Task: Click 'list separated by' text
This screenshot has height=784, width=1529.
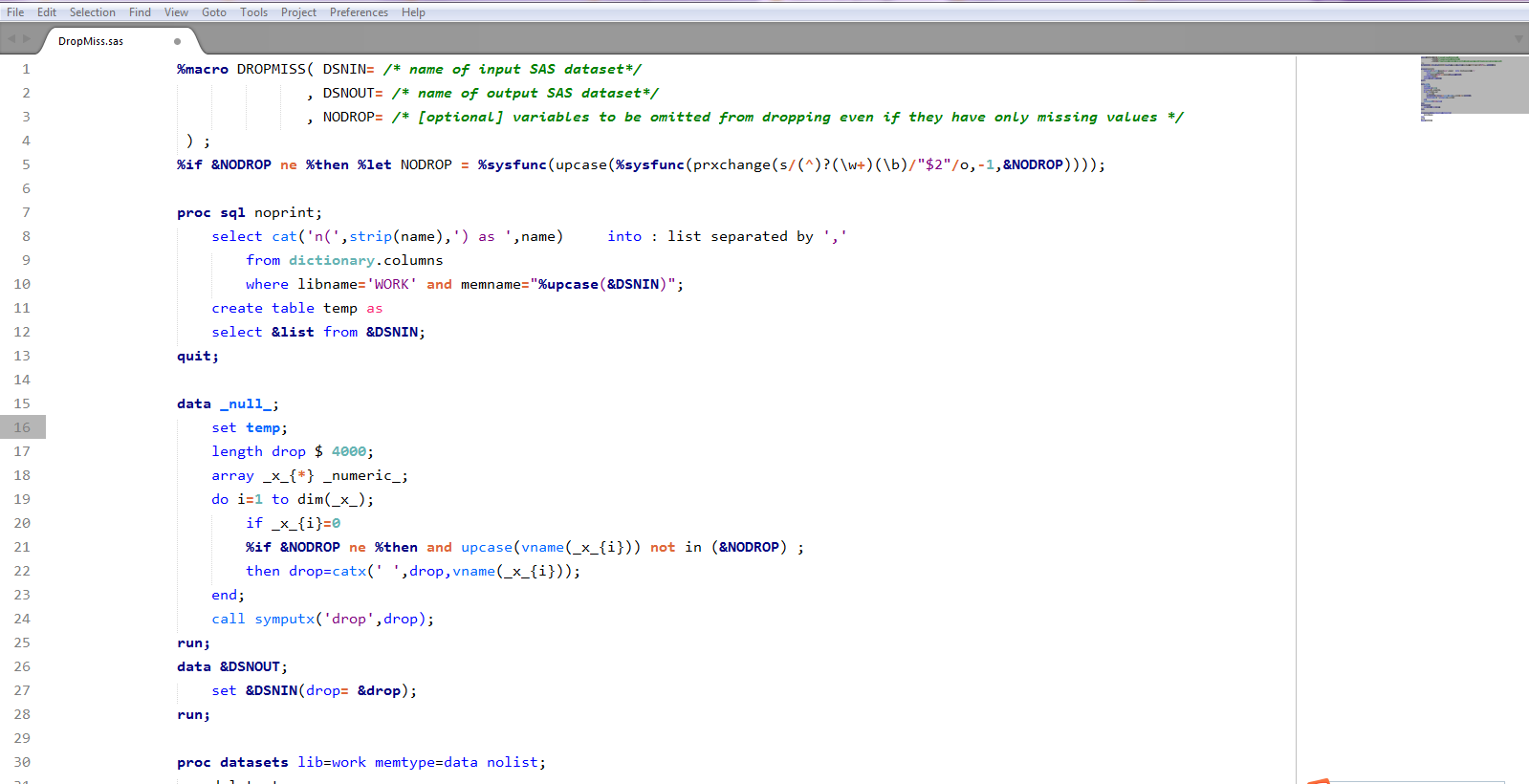Action: [x=740, y=236]
